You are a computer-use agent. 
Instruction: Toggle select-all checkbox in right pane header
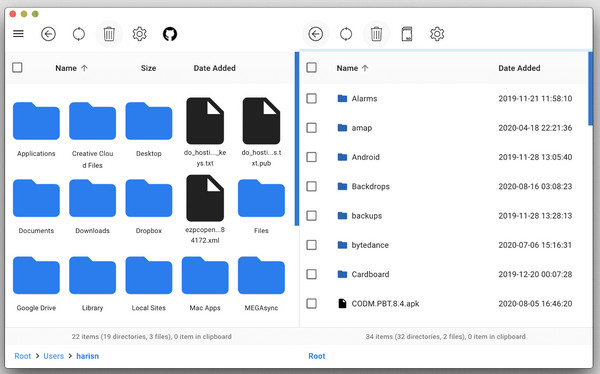tap(311, 68)
